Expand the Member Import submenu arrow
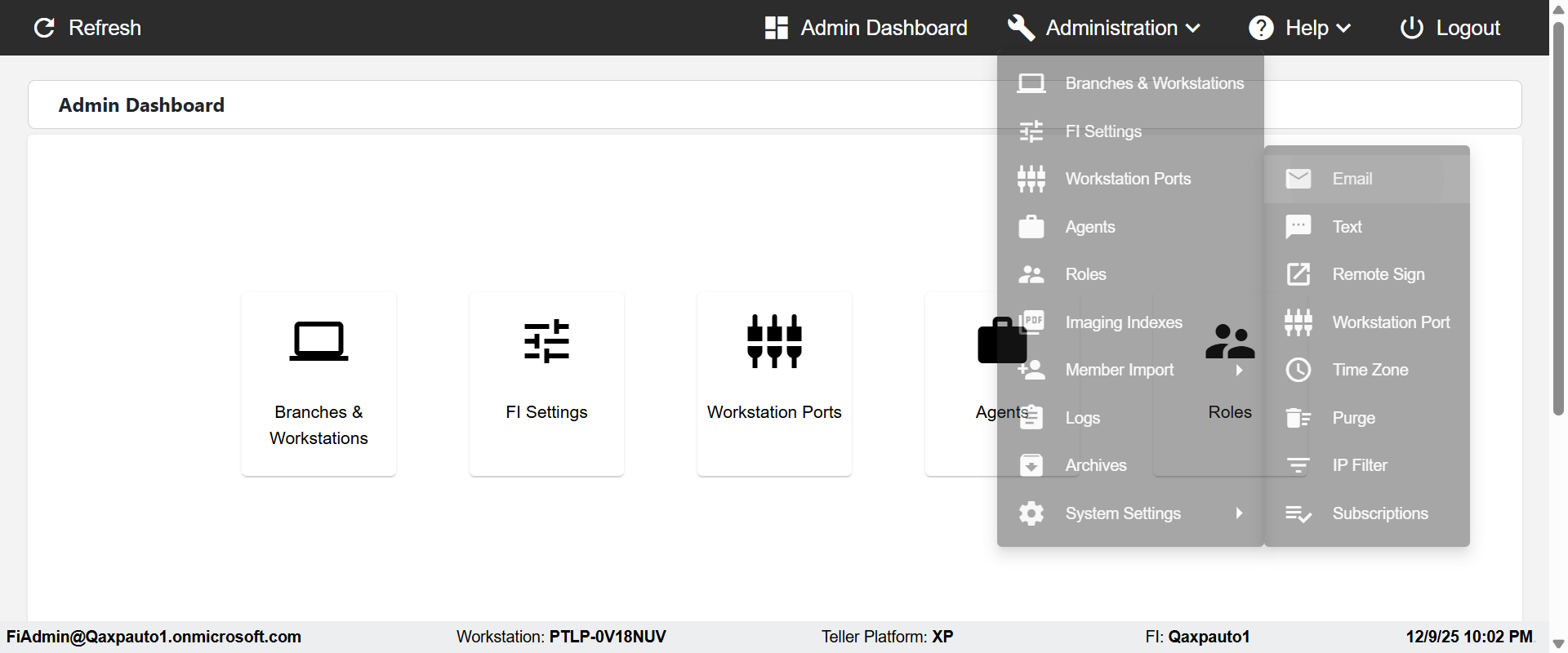This screenshot has width=1568, height=653. (1239, 370)
